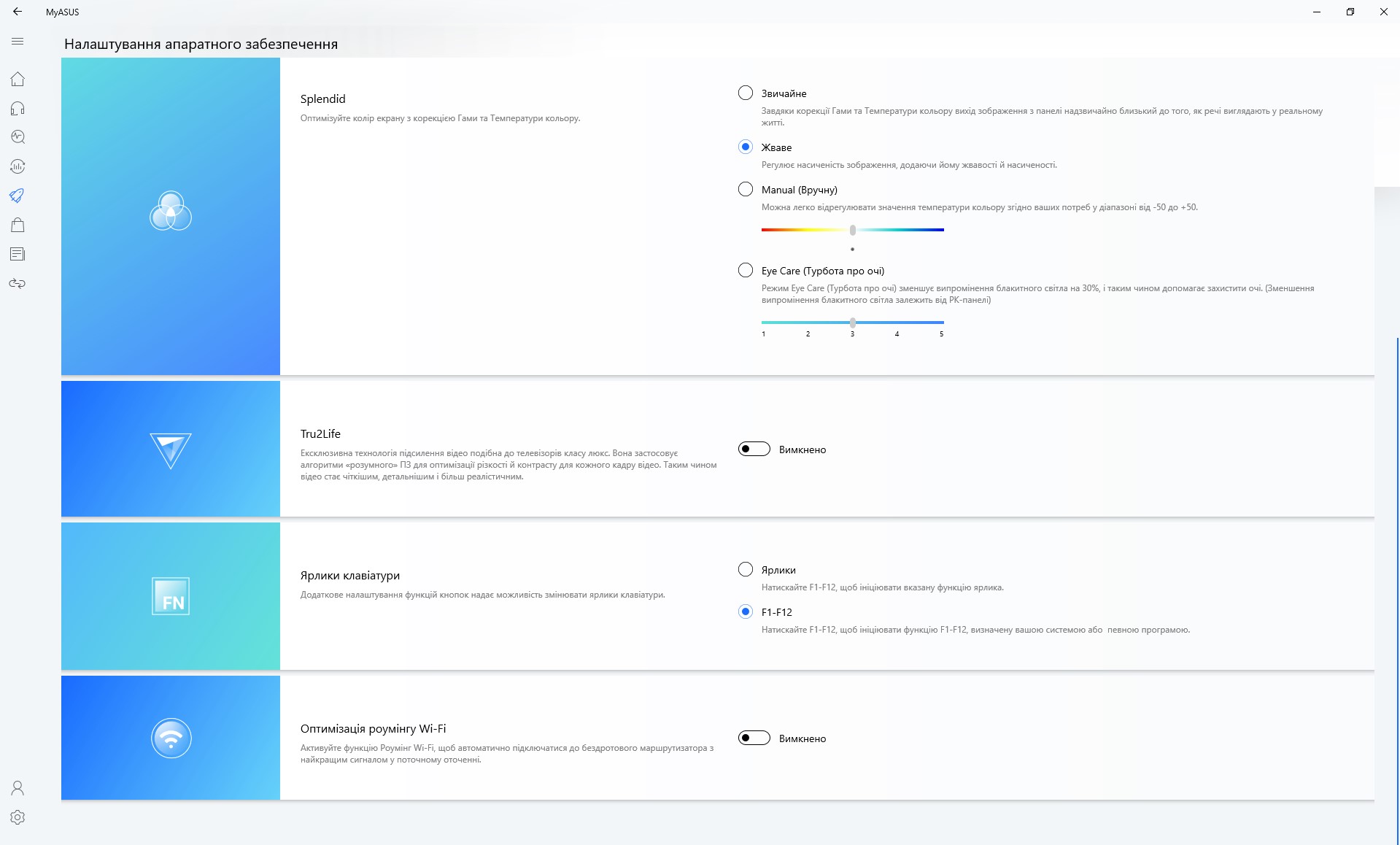Screen dimensions: 1400x845
Task: Click the FN keyboard shortcuts icon
Action: 171,596
